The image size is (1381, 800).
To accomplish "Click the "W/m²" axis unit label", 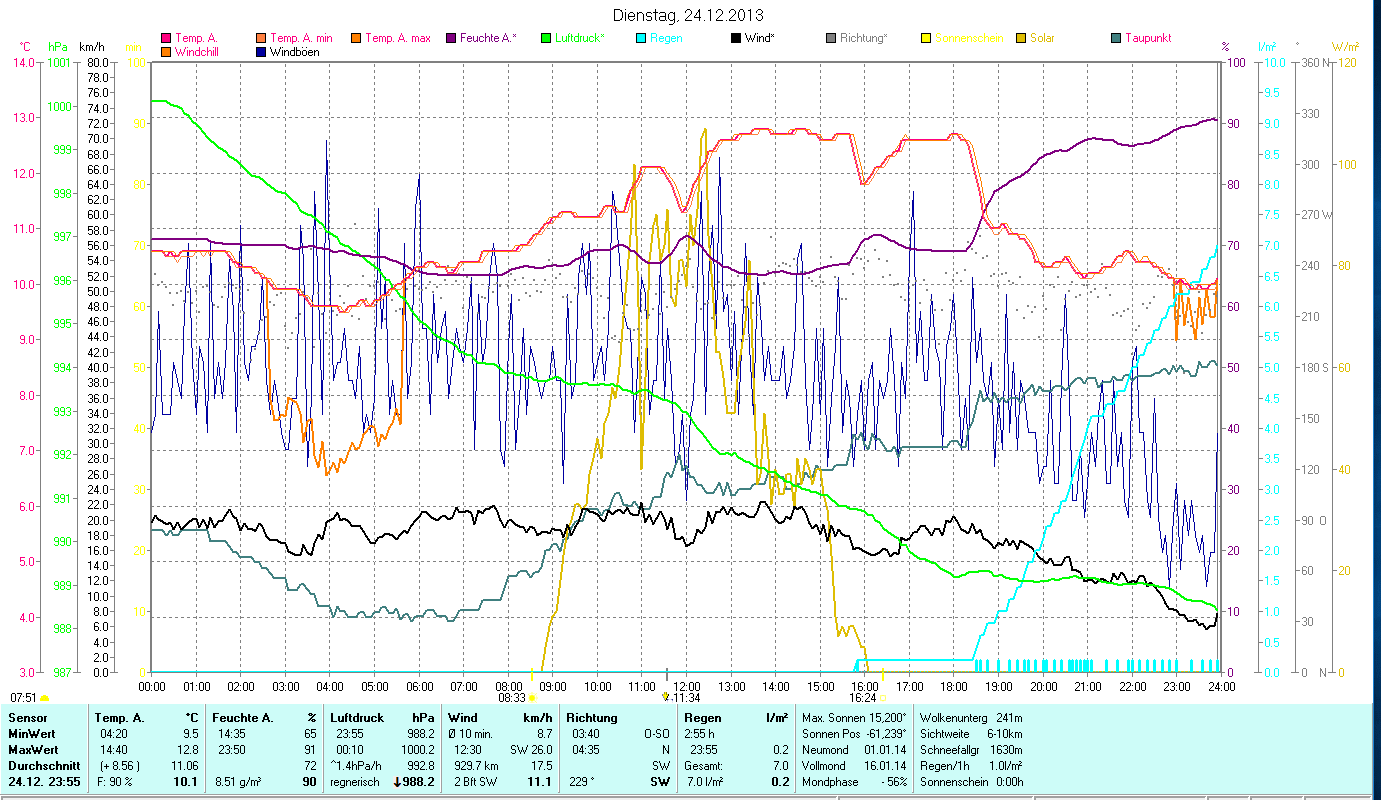I will [x=1344, y=47].
